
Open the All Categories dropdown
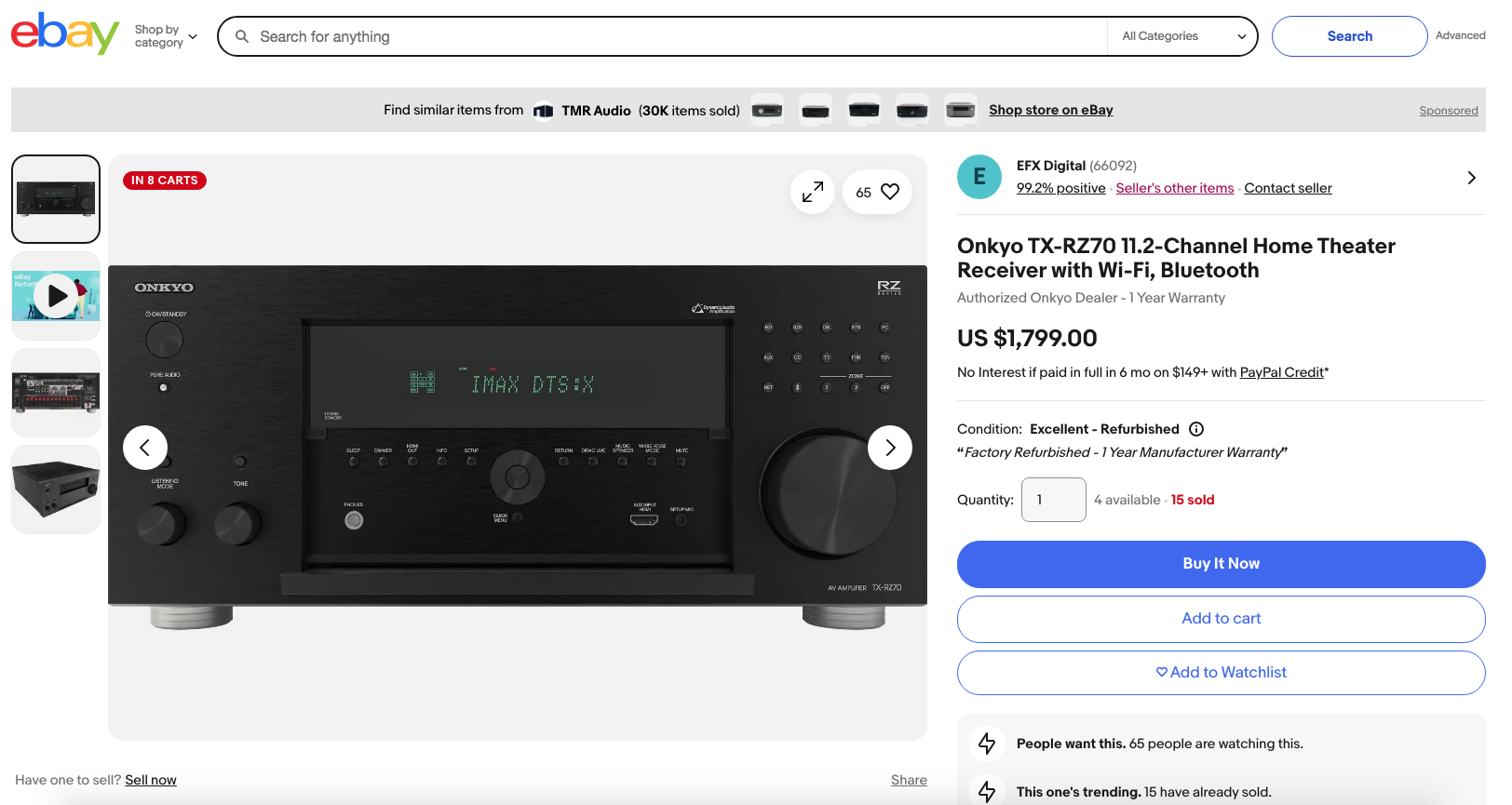pos(1182,36)
